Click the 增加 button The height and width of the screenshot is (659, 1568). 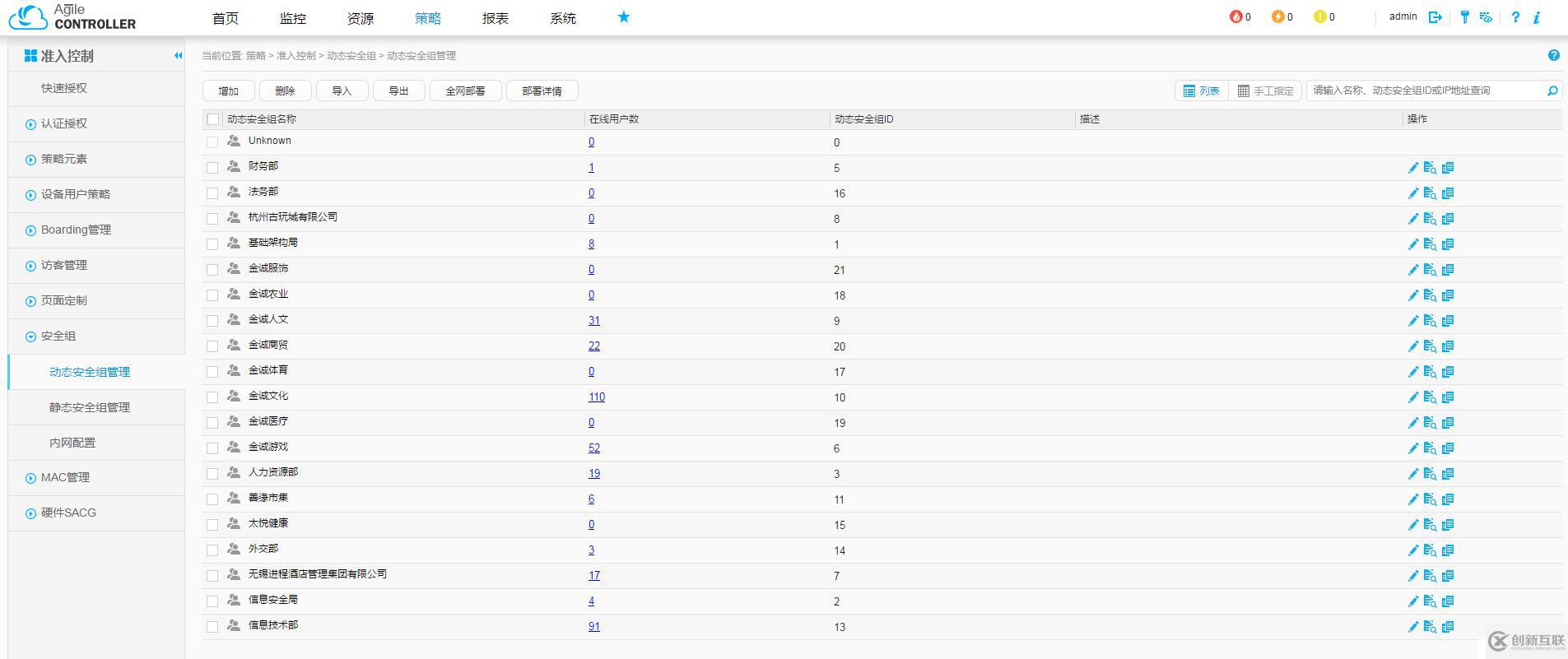click(x=229, y=90)
